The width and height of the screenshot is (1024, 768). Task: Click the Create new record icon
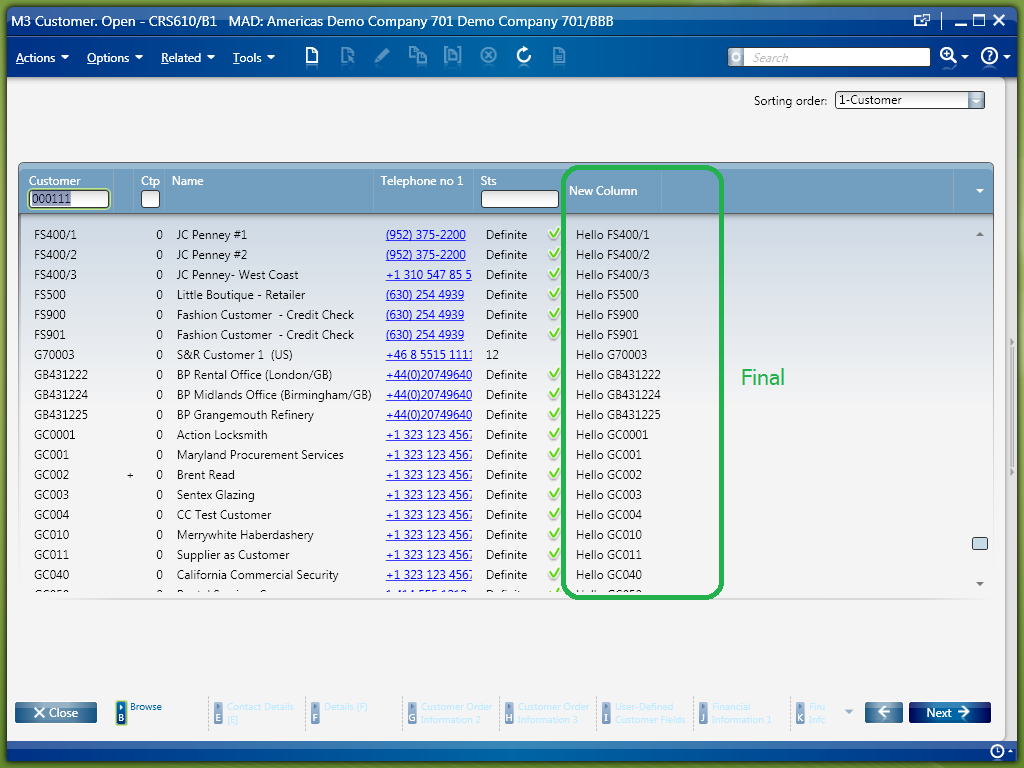312,56
